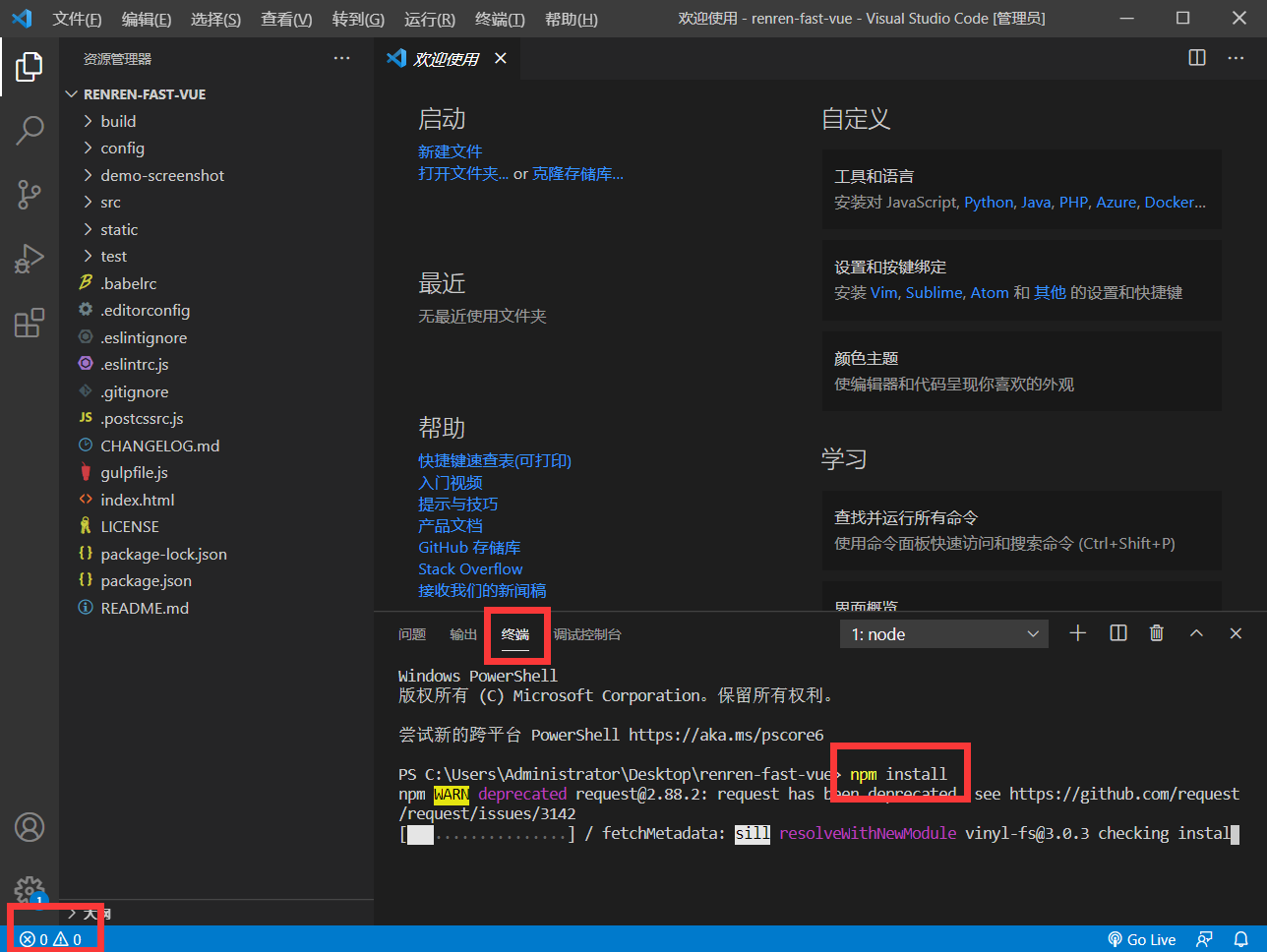Open the feedback icon in status bar

coord(1204,939)
